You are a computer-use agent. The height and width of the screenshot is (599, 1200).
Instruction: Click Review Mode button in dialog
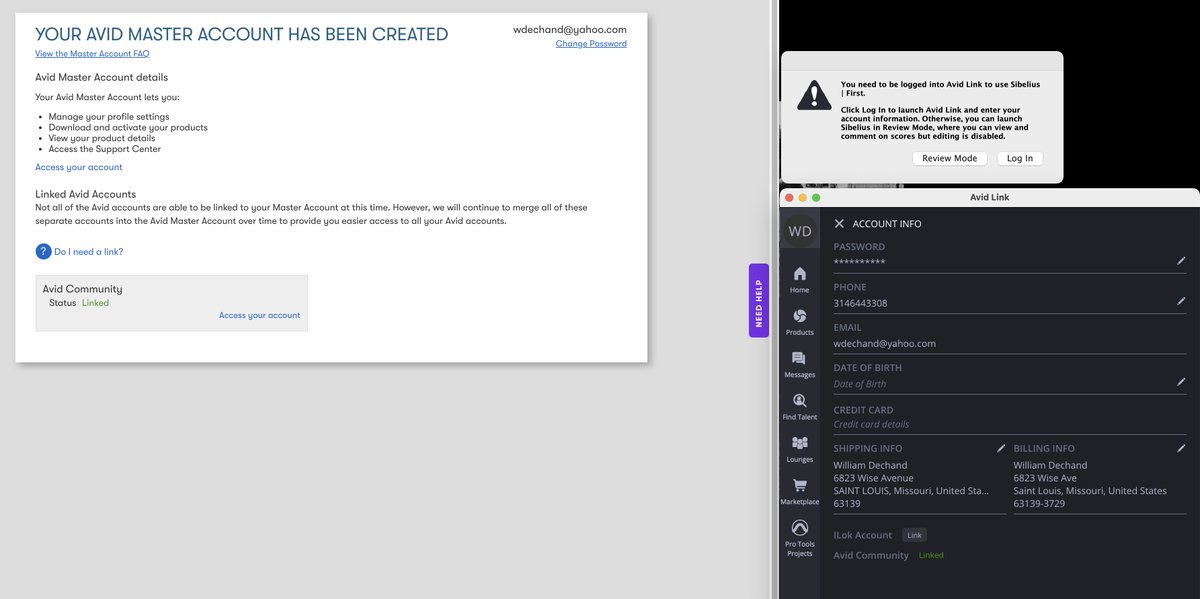949,158
